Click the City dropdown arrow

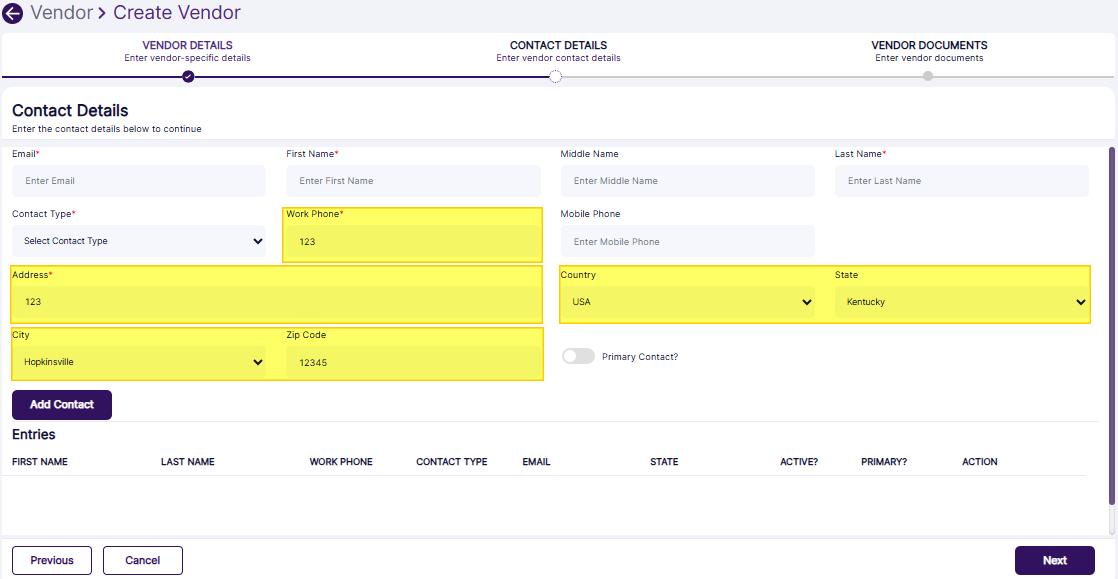258,361
